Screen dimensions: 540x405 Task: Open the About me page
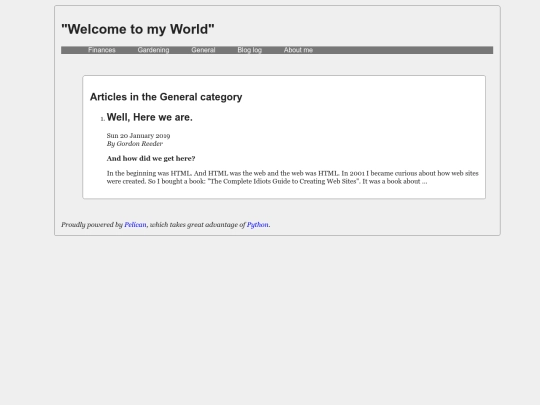(298, 50)
